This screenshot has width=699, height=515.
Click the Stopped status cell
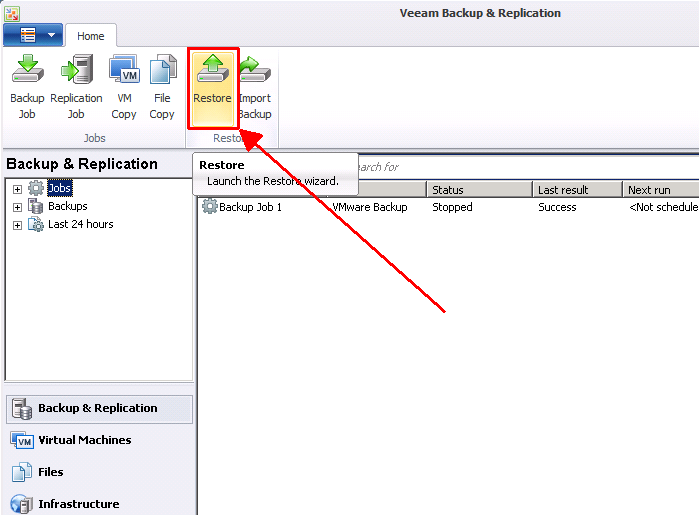point(452,207)
